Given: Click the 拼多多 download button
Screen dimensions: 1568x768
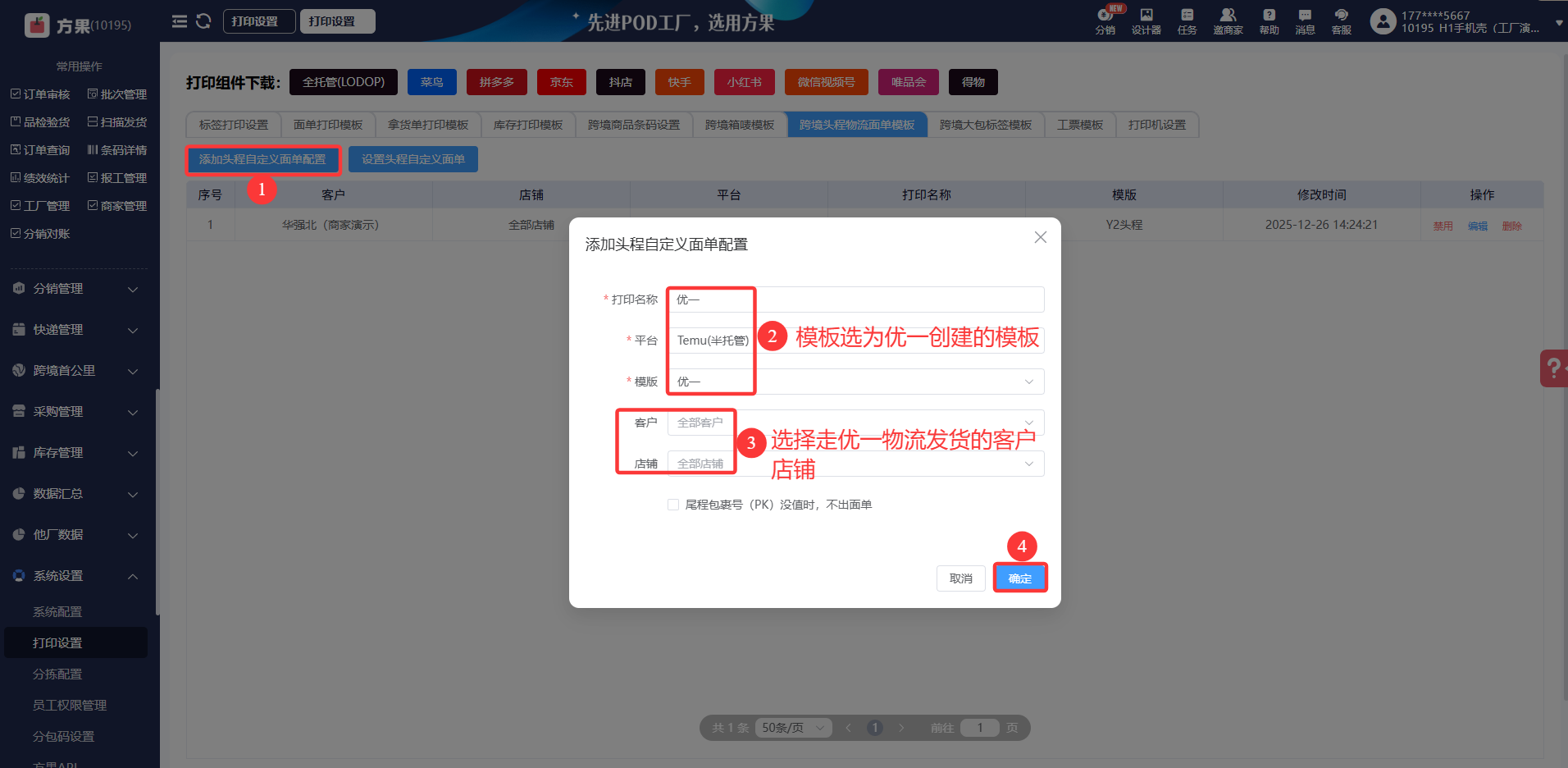Looking at the screenshot, I should 497,82.
